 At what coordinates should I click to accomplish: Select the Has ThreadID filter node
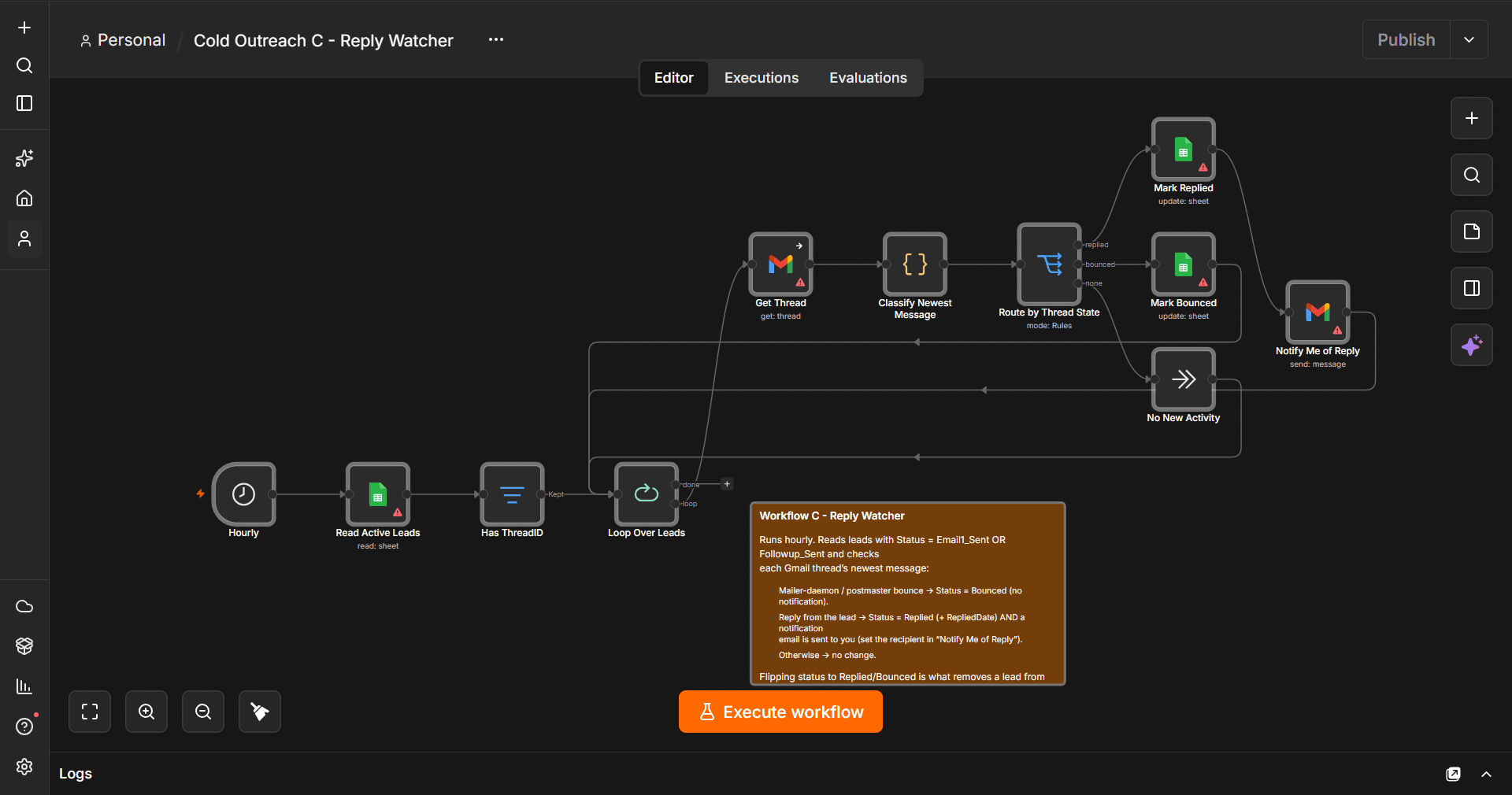click(x=512, y=494)
